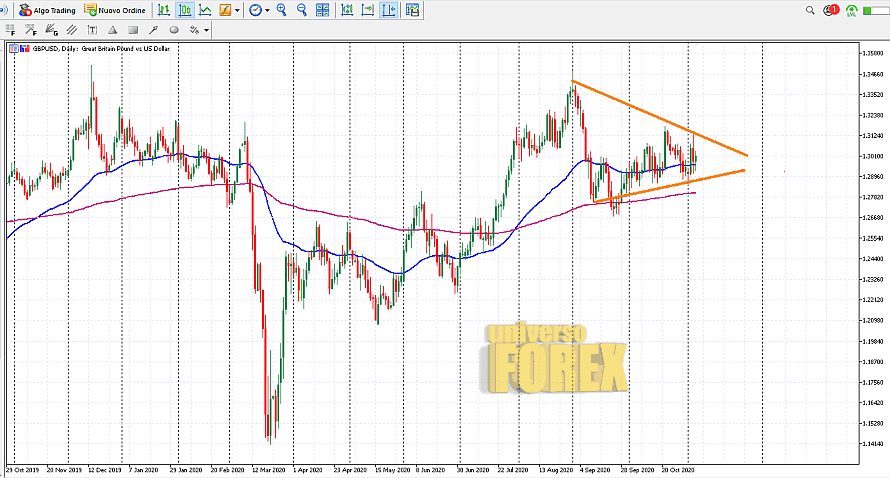Switch chart to line chart view
Screen dimensions: 890x478
pos(205,10)
